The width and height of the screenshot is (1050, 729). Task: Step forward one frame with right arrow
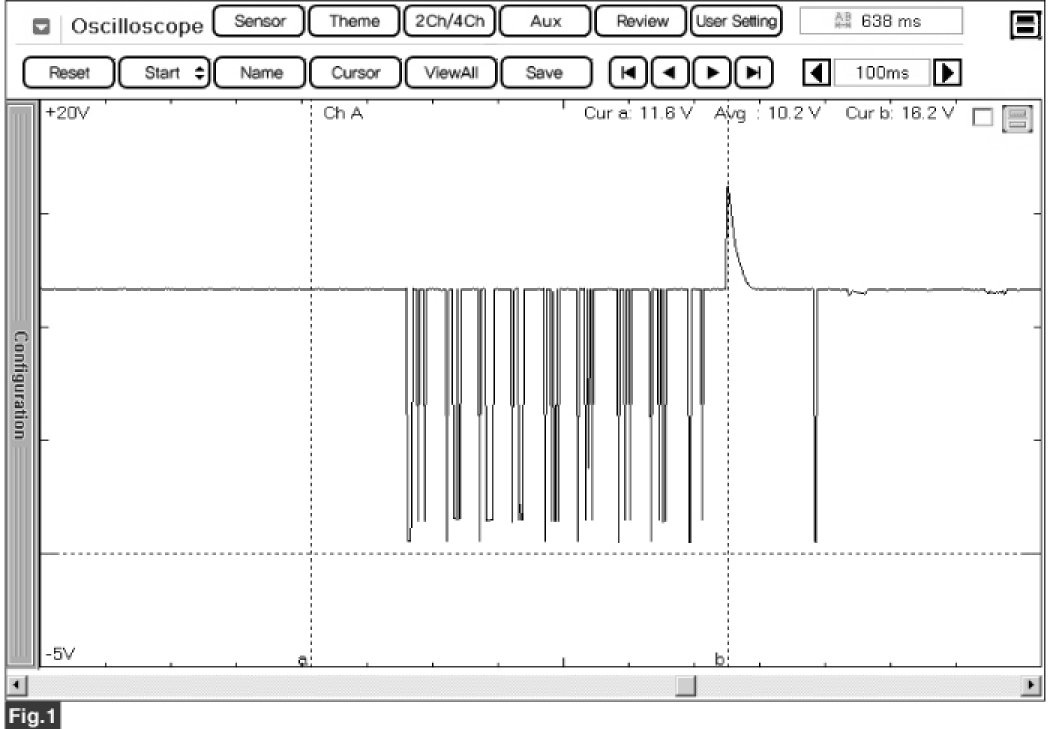coord(712,72)
